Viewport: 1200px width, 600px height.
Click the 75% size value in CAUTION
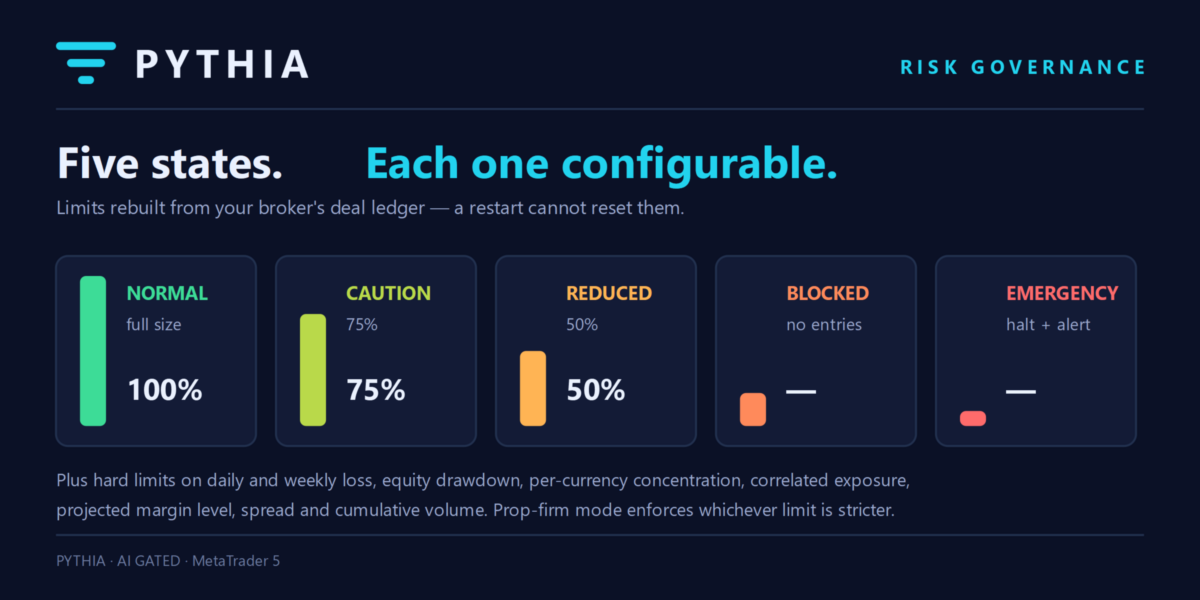pos(376,389)
